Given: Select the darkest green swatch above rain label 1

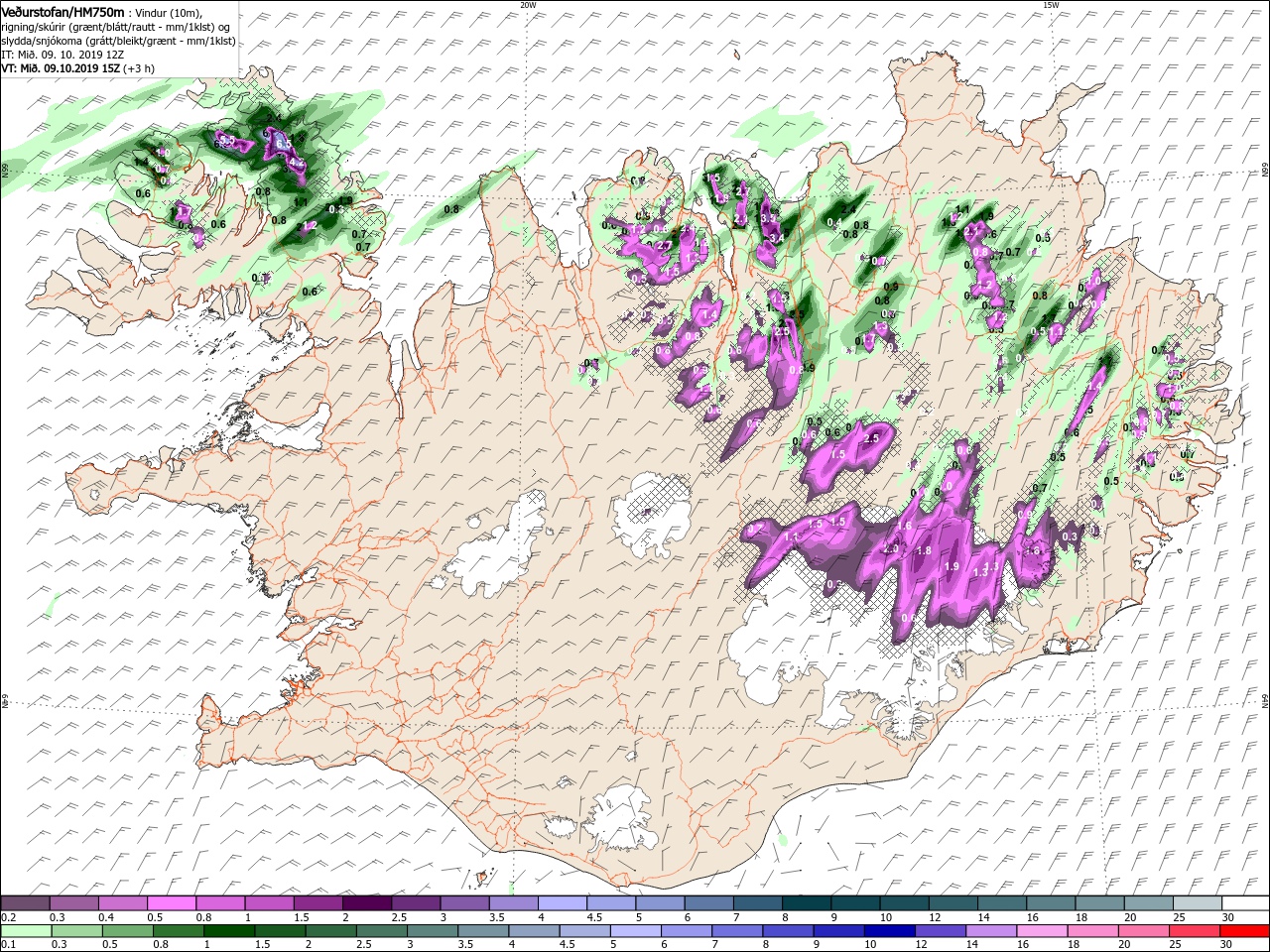Looking at the screenshot, I should pos(229,931).
